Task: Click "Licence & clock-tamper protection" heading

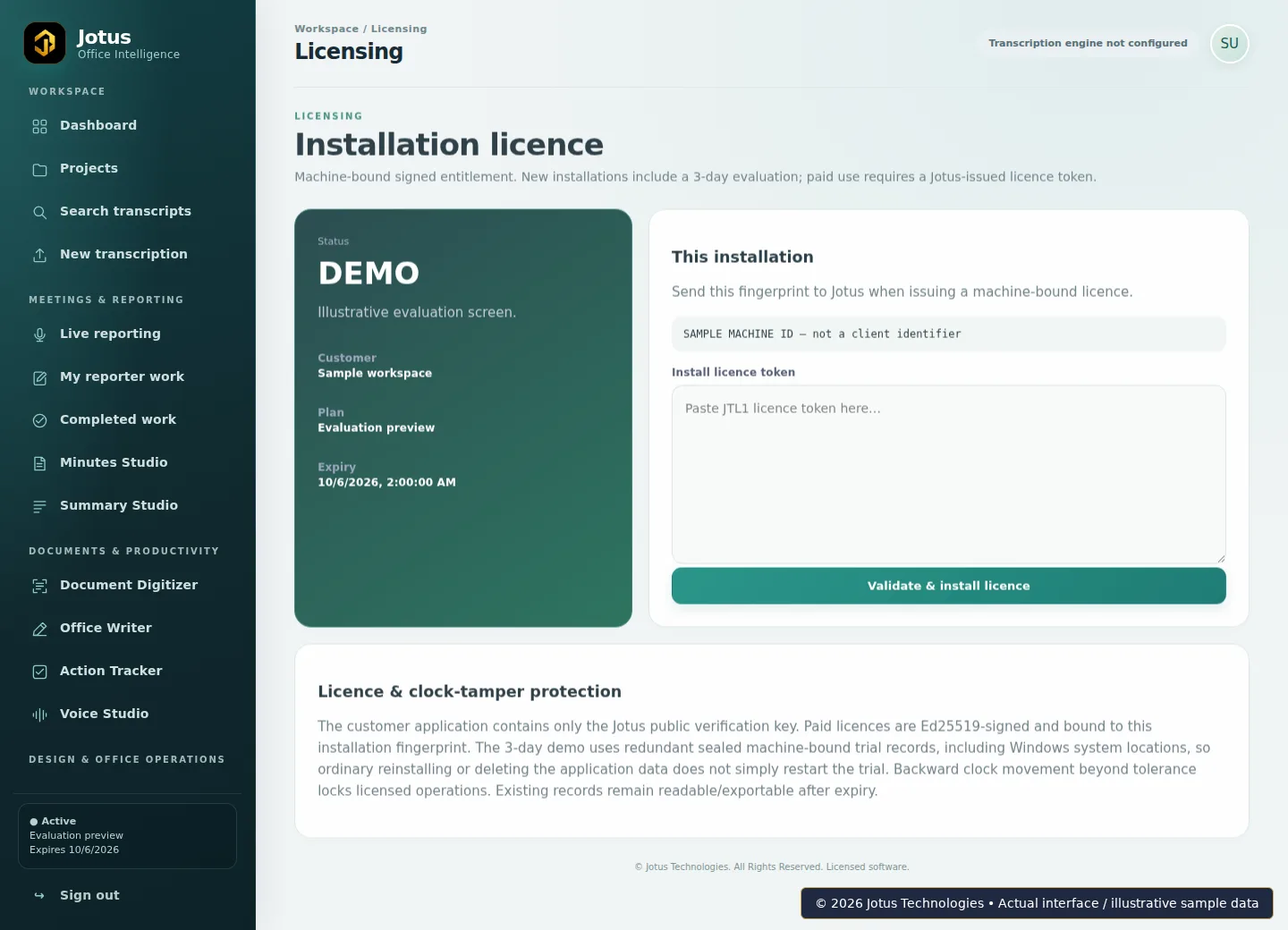Action: 470,691
